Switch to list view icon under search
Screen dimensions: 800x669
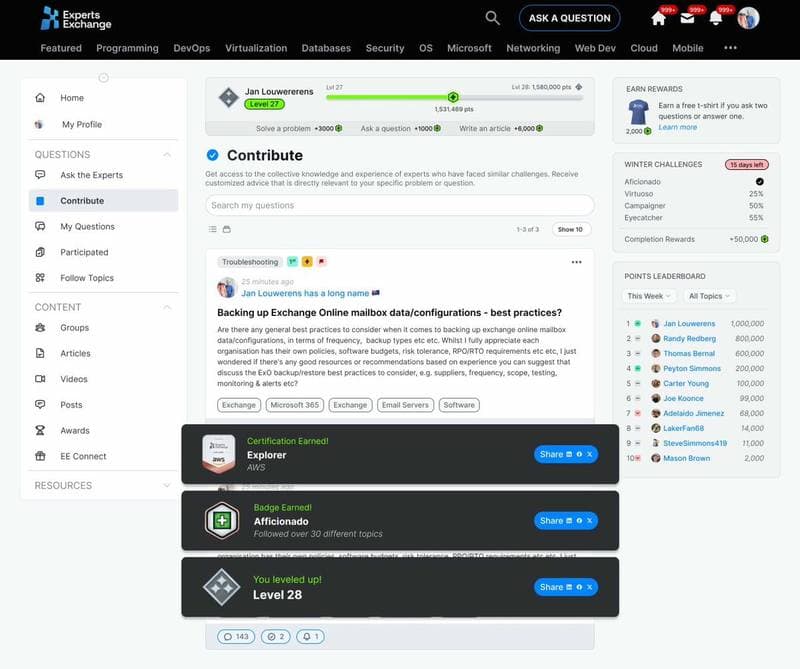click(212, 229)
